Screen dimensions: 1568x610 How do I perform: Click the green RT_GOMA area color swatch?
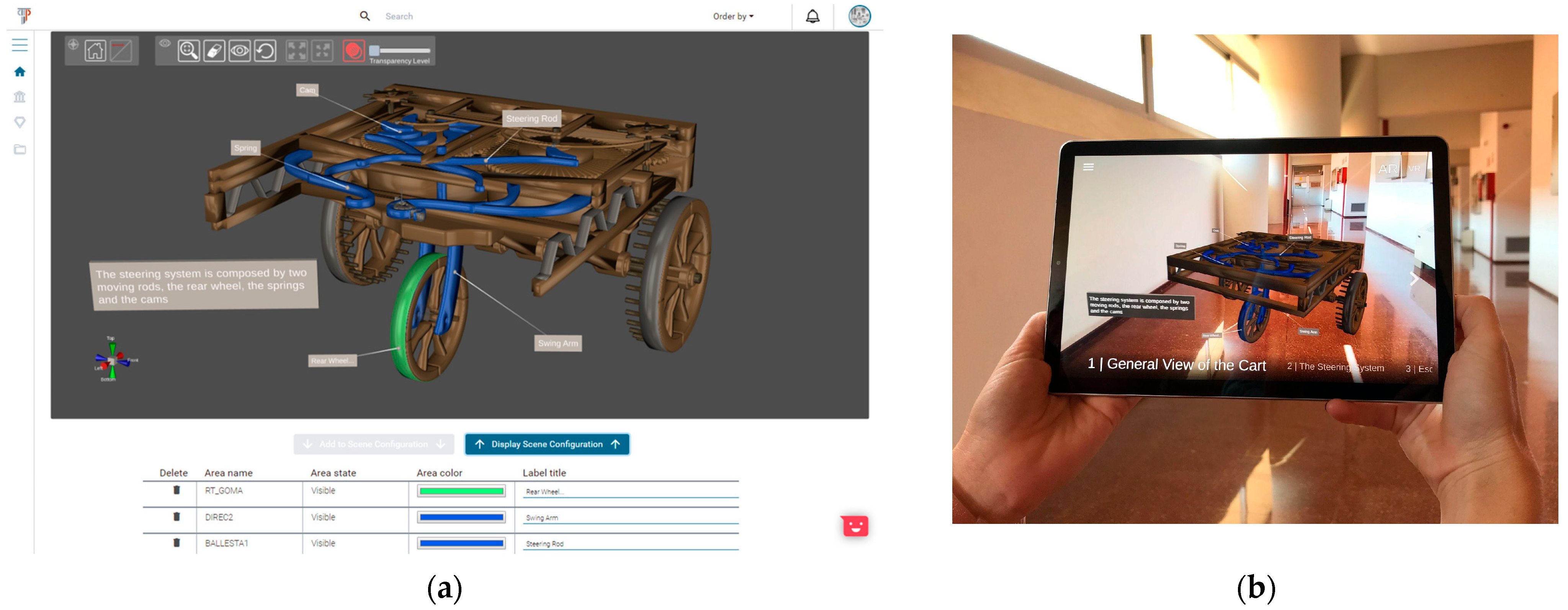(x=461, y=491)
